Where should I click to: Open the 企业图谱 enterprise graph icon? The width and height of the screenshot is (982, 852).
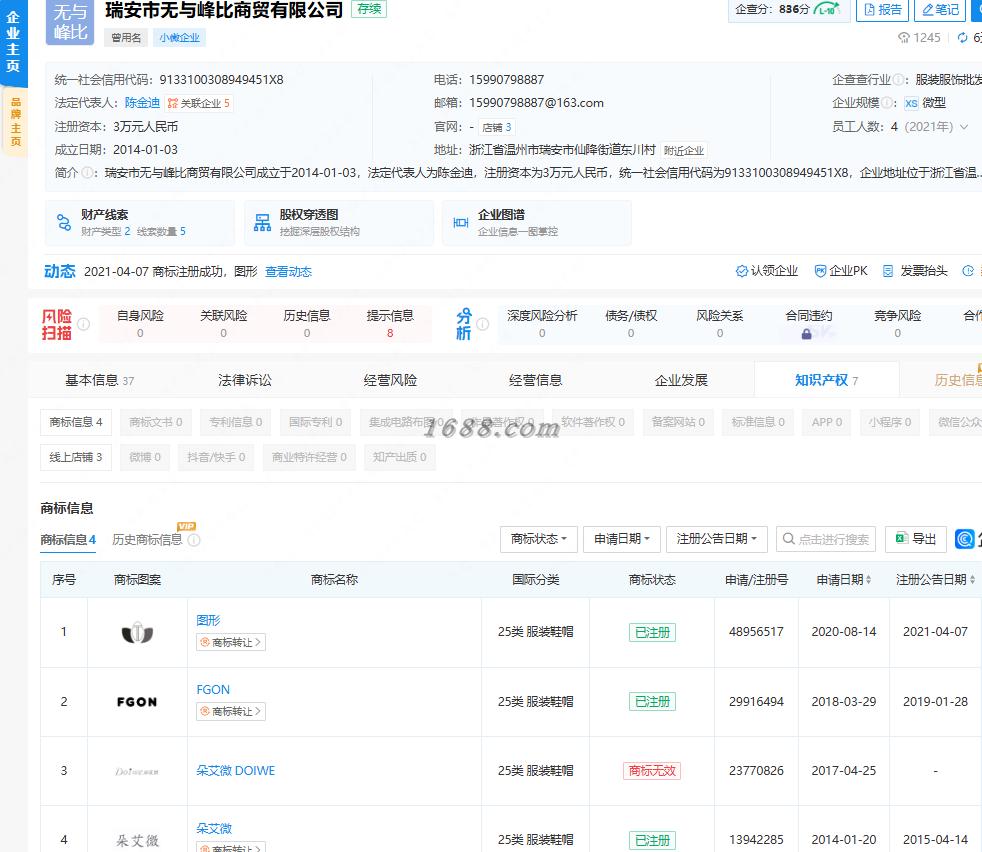click(x=461, y=222)
